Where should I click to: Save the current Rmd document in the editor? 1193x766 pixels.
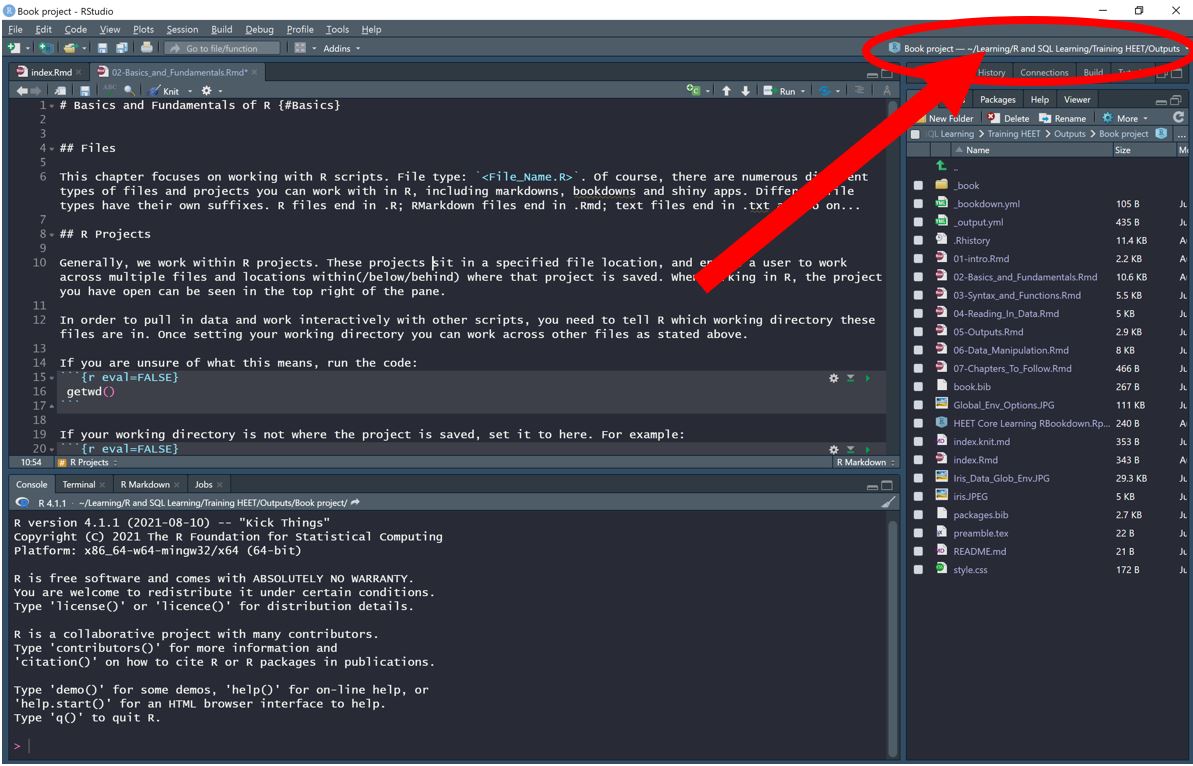pos(85,91)
